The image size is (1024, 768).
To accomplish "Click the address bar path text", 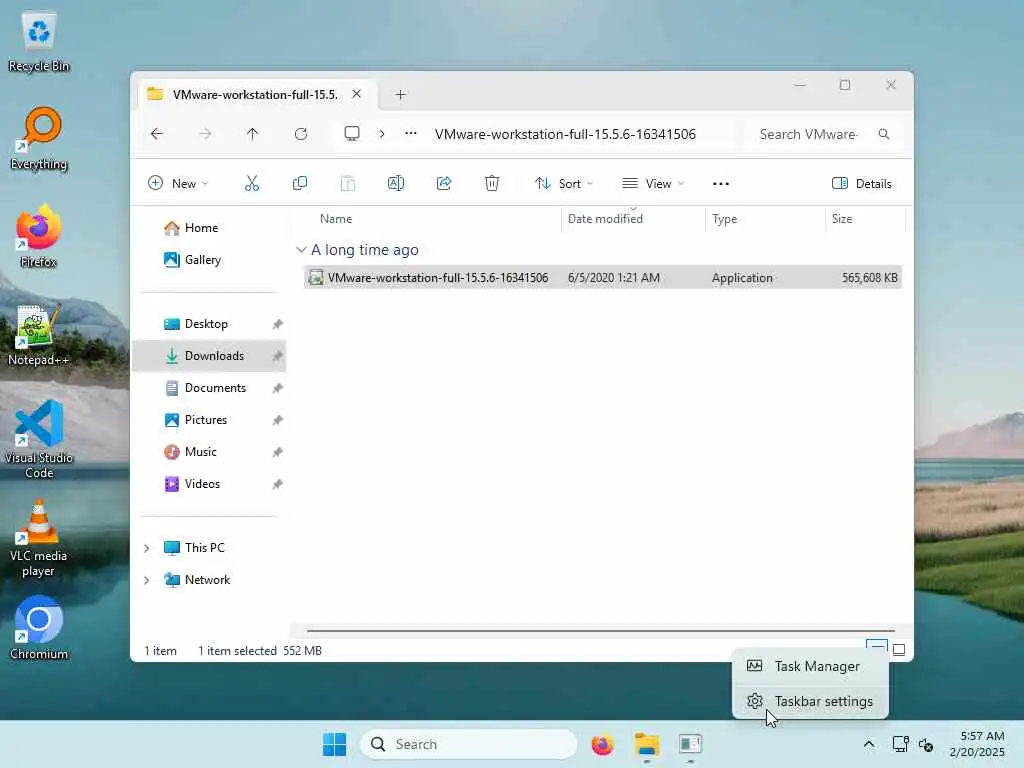I will click(x=566, y=134).
